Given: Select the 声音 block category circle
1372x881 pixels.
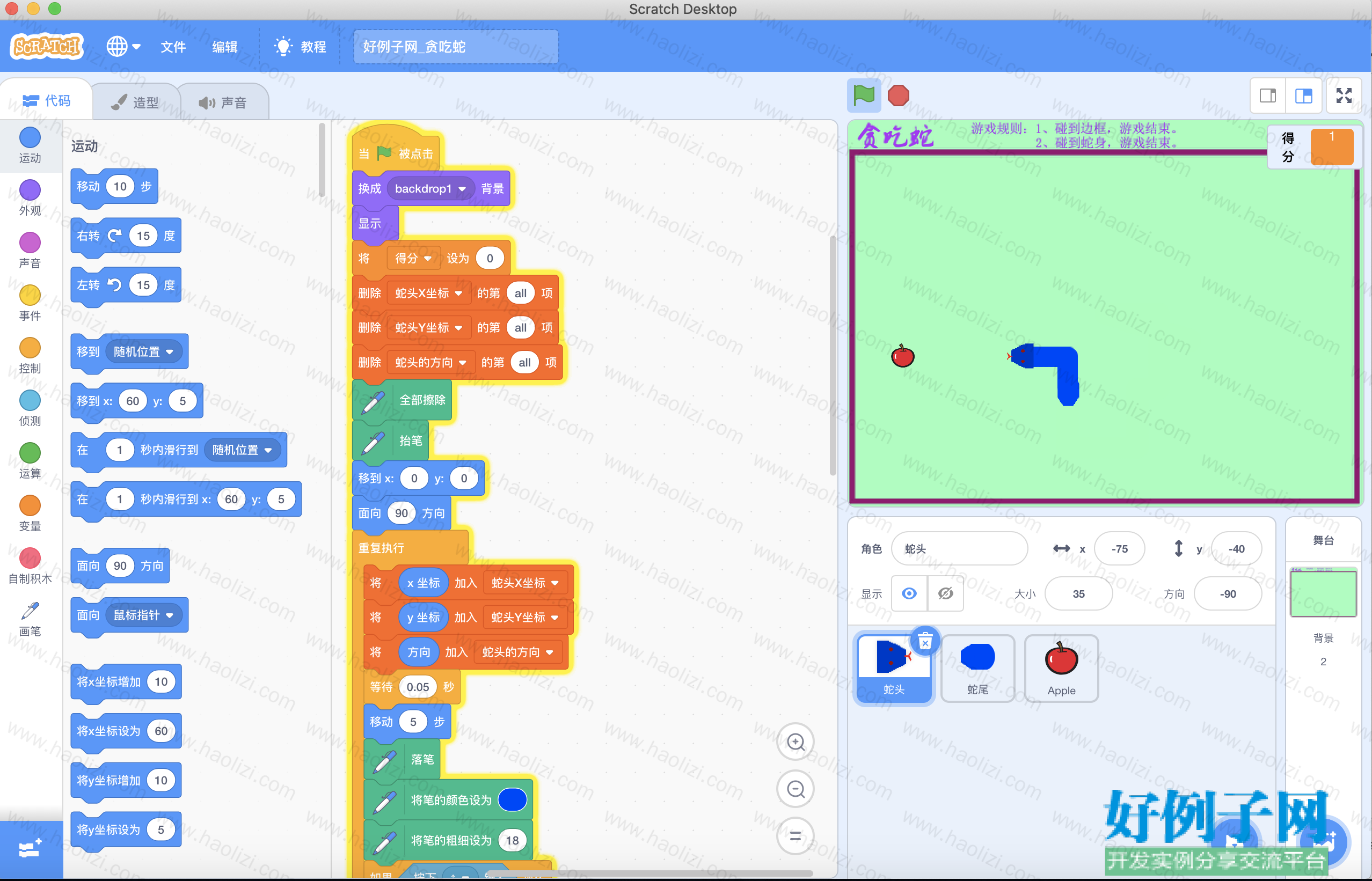Looking at the screenshot, I should pos(30,243).
